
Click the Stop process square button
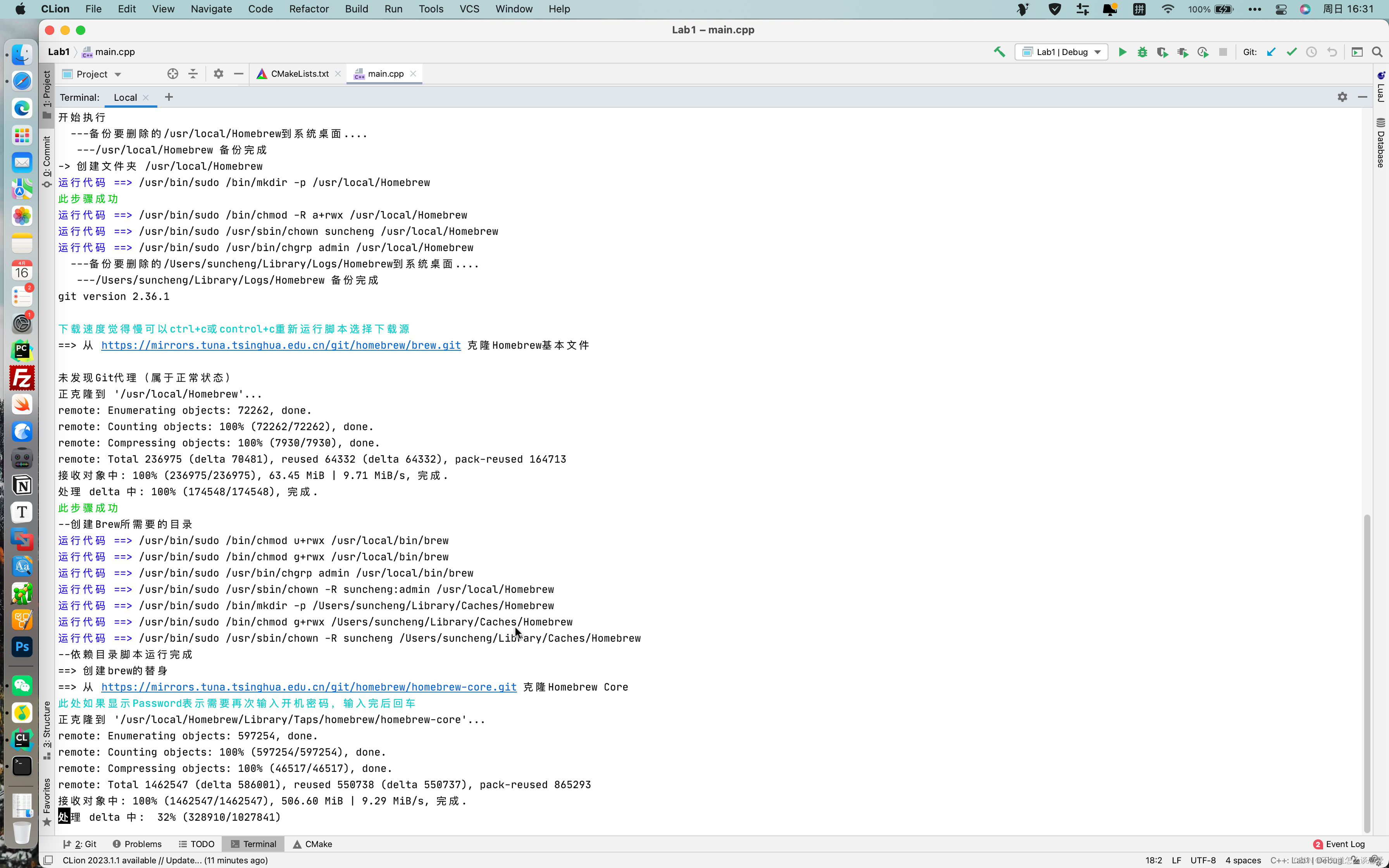pos(1223,52)
